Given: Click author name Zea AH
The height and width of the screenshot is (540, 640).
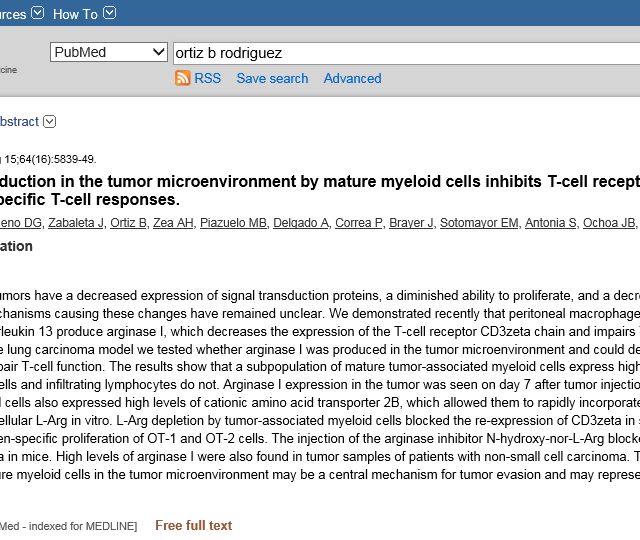Looking at the screenshot, I should click(173, 222).
